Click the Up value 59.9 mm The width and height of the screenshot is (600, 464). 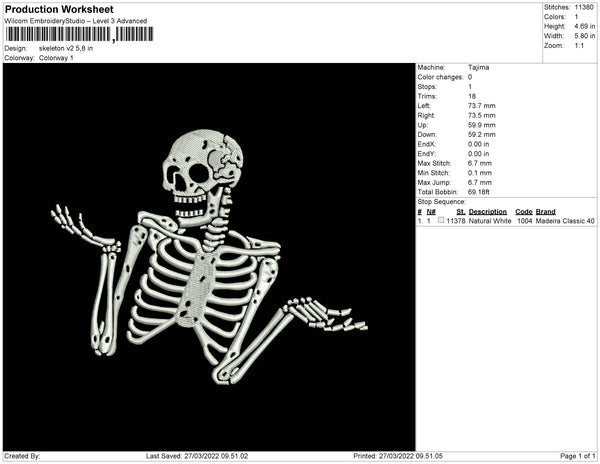[x=481, y=125]
